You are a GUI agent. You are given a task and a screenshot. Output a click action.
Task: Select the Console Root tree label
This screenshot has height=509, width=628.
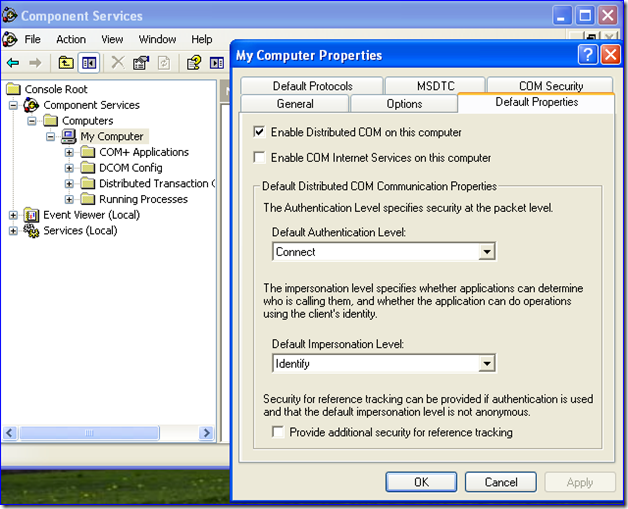[56, 89]
